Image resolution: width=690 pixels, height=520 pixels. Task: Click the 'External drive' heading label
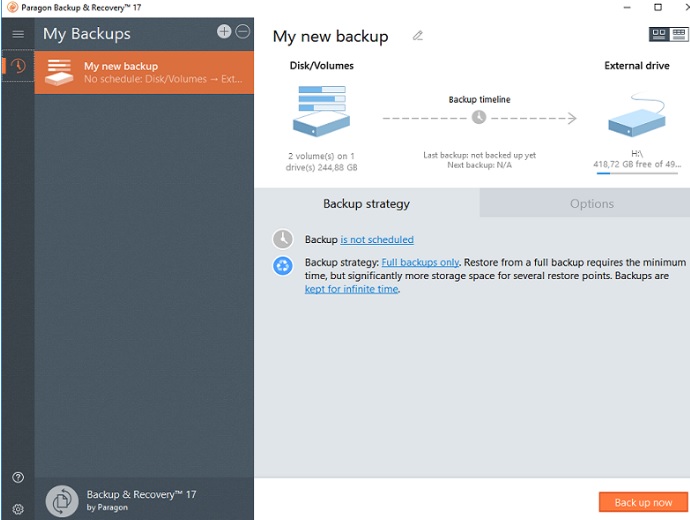[637, 66]
